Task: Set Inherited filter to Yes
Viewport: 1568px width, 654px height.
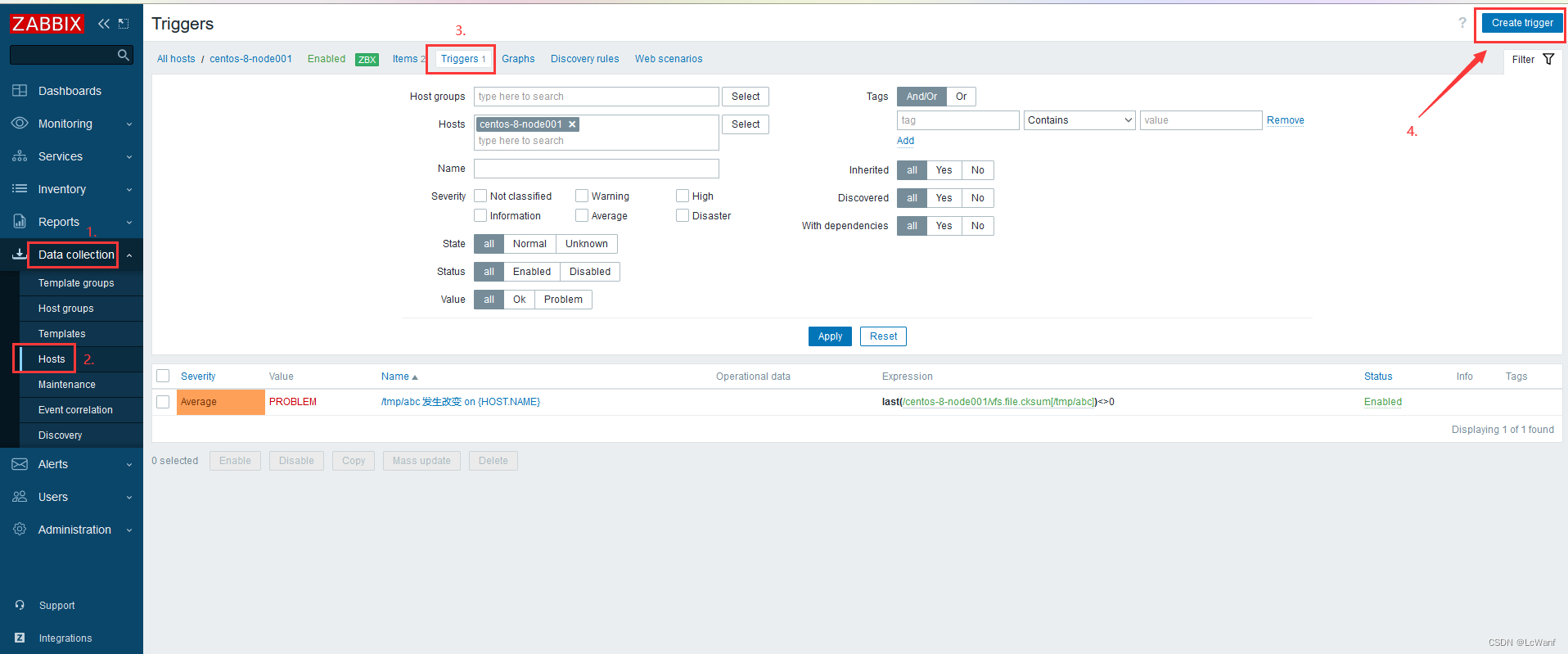Action: 944,170
